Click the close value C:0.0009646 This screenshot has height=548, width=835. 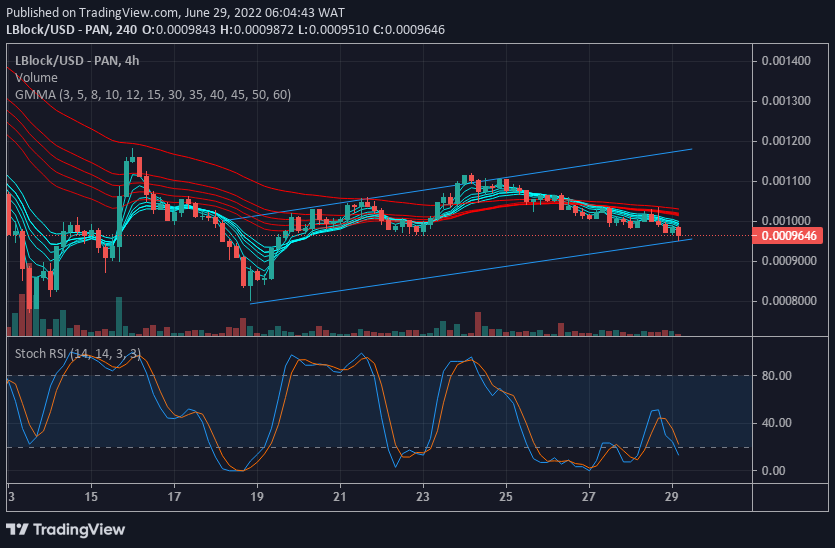pos(408,30)
